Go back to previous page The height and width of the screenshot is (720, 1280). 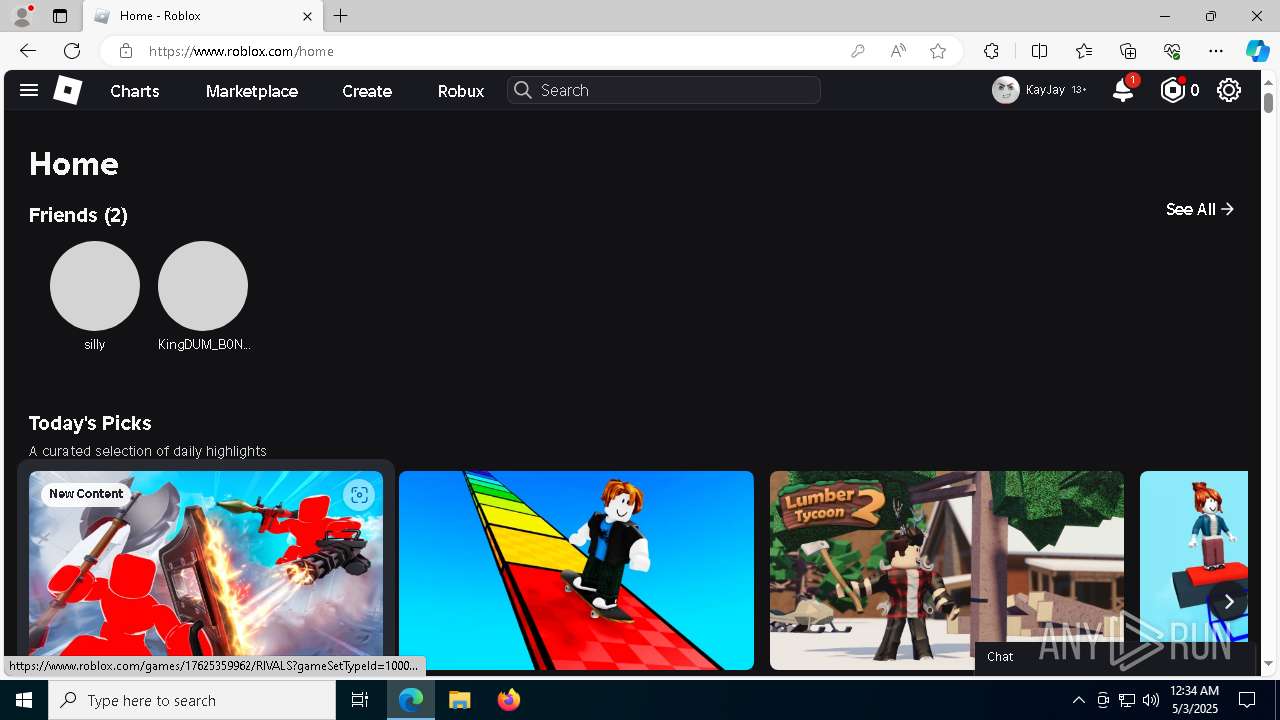(28, 51)
